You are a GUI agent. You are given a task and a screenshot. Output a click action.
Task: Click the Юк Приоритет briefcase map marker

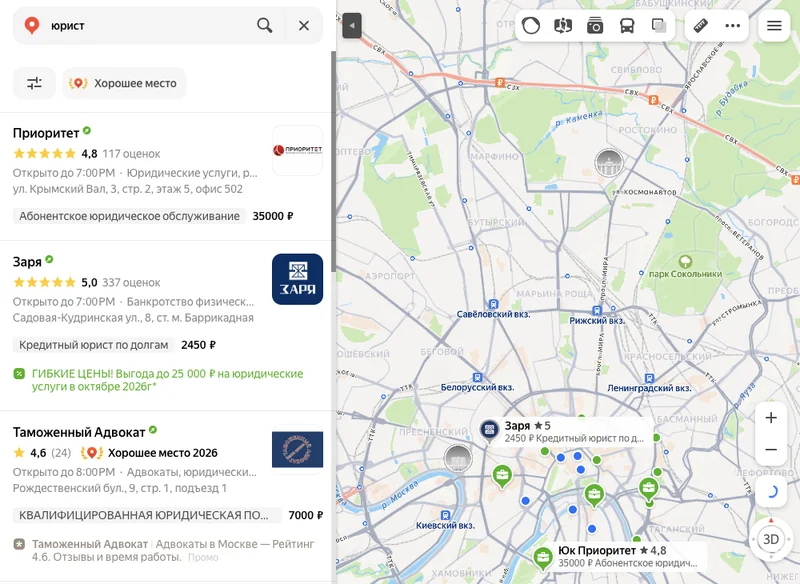click(x=543, y=557)
